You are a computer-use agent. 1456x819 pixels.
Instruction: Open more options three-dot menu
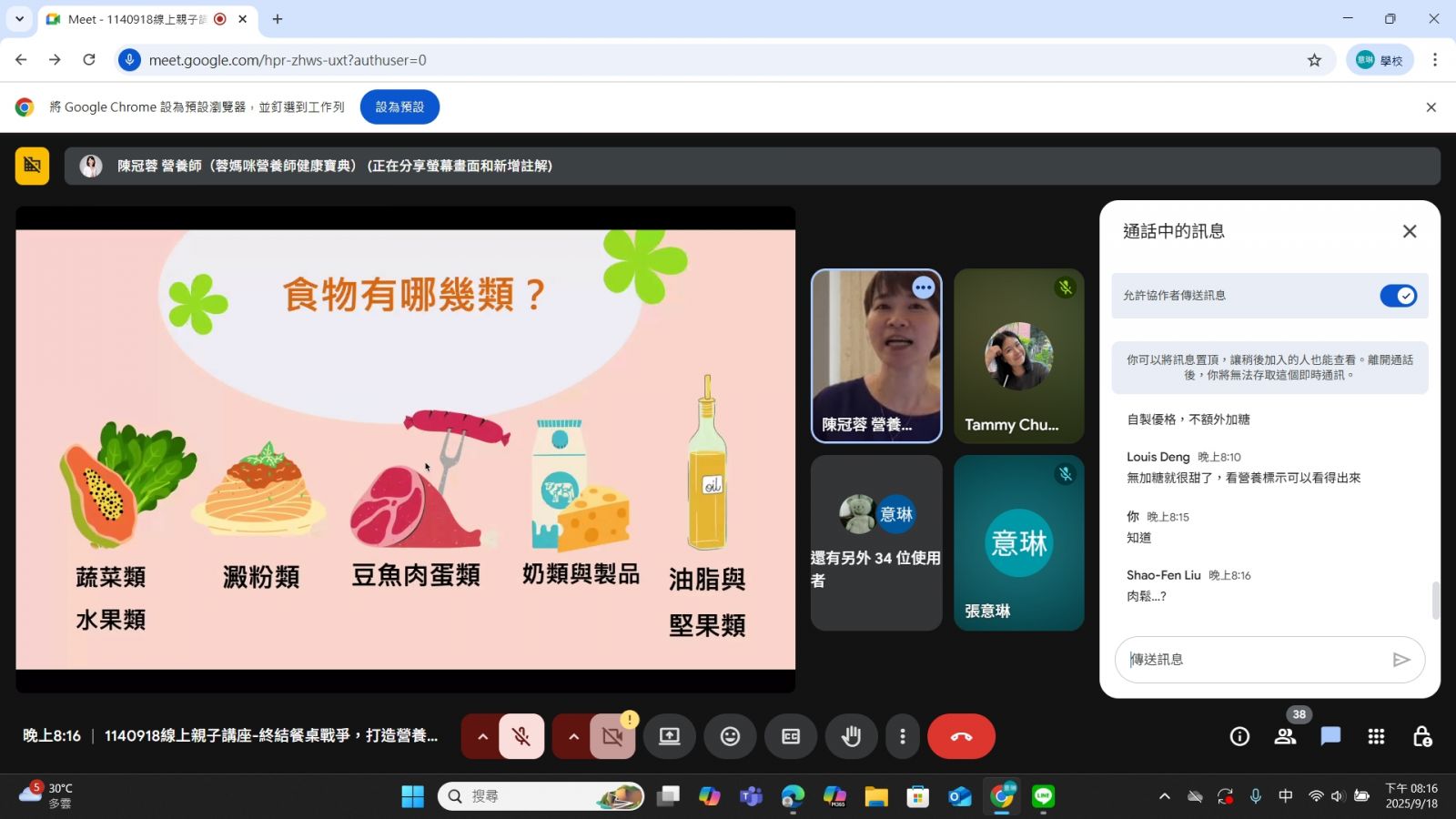coord(902,736)
